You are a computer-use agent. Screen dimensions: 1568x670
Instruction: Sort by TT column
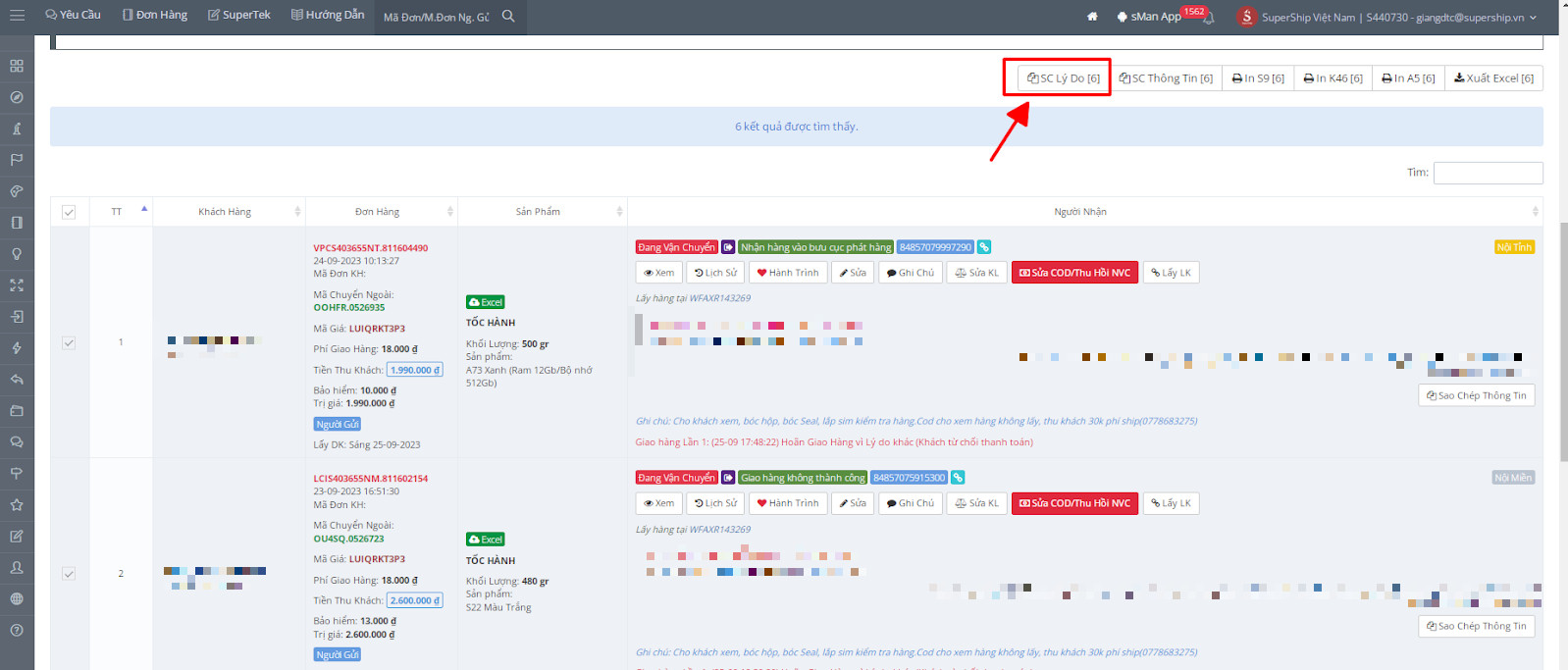pyautogui.click(x=120, y=212)
